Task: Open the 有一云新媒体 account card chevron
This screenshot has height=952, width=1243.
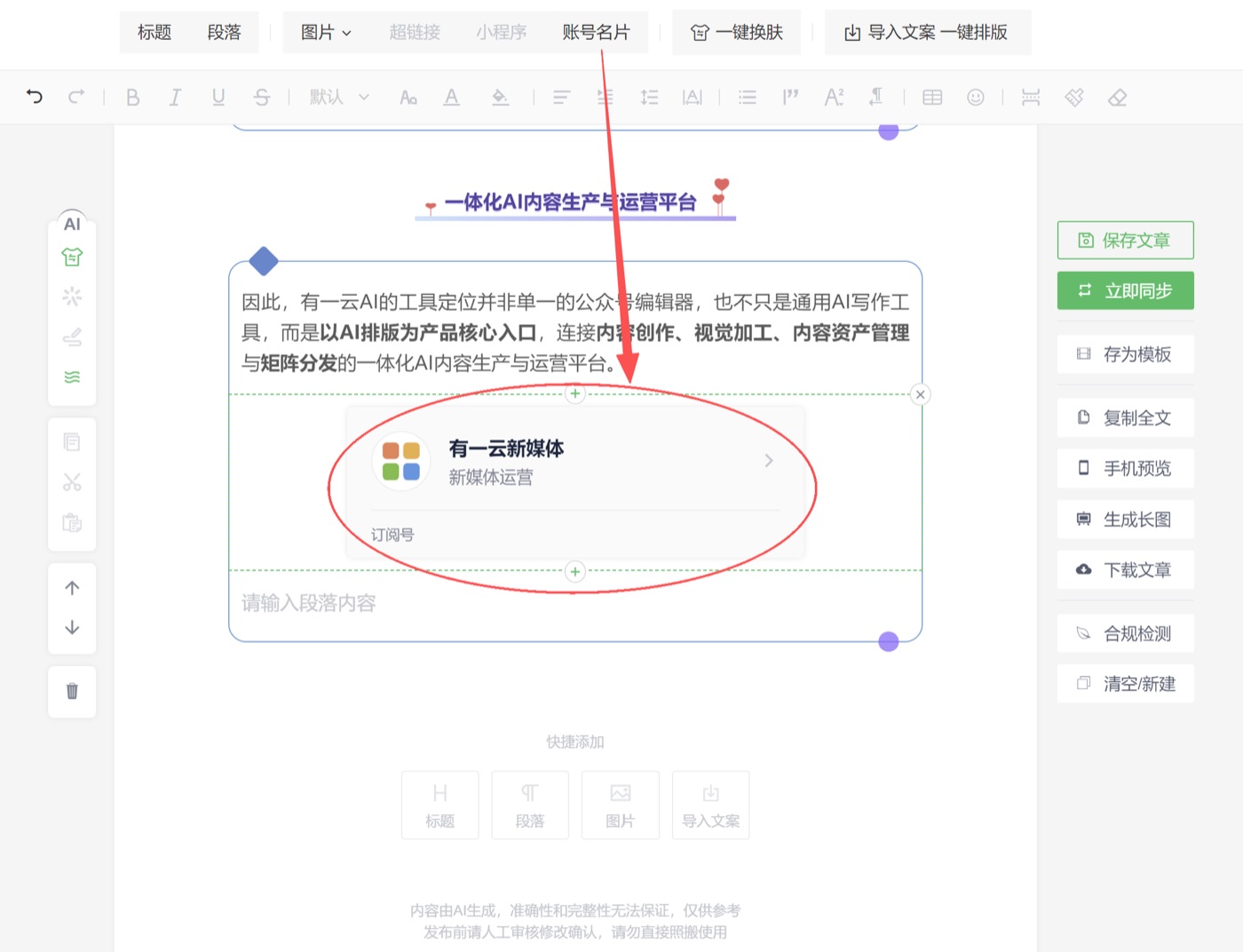Action: point(769,460)
